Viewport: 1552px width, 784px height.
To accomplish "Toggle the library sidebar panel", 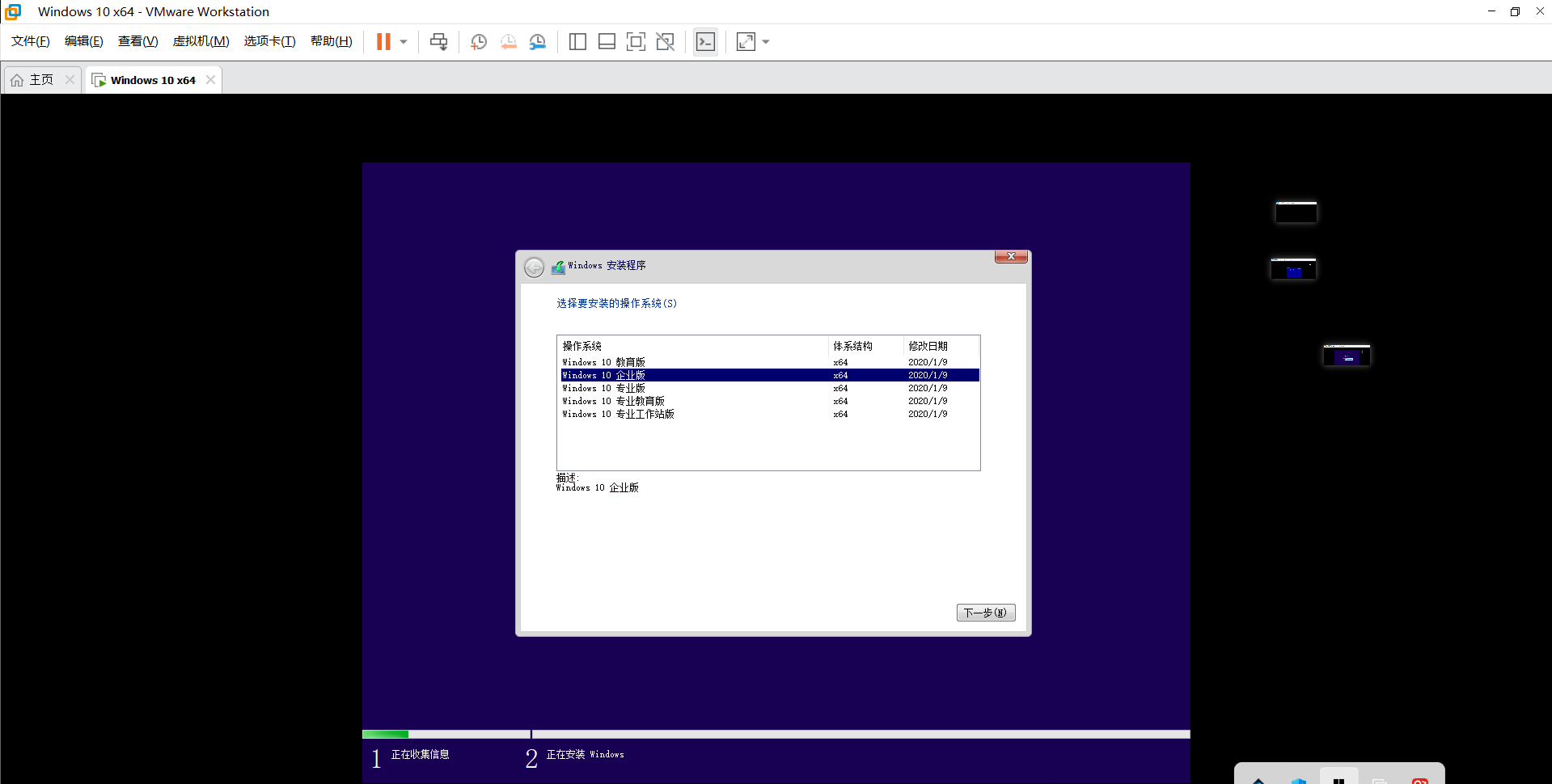I will [x=577, y=42].
